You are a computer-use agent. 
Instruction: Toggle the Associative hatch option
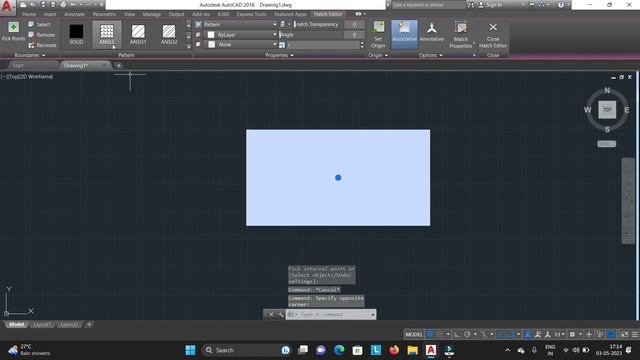coord(404,34)
